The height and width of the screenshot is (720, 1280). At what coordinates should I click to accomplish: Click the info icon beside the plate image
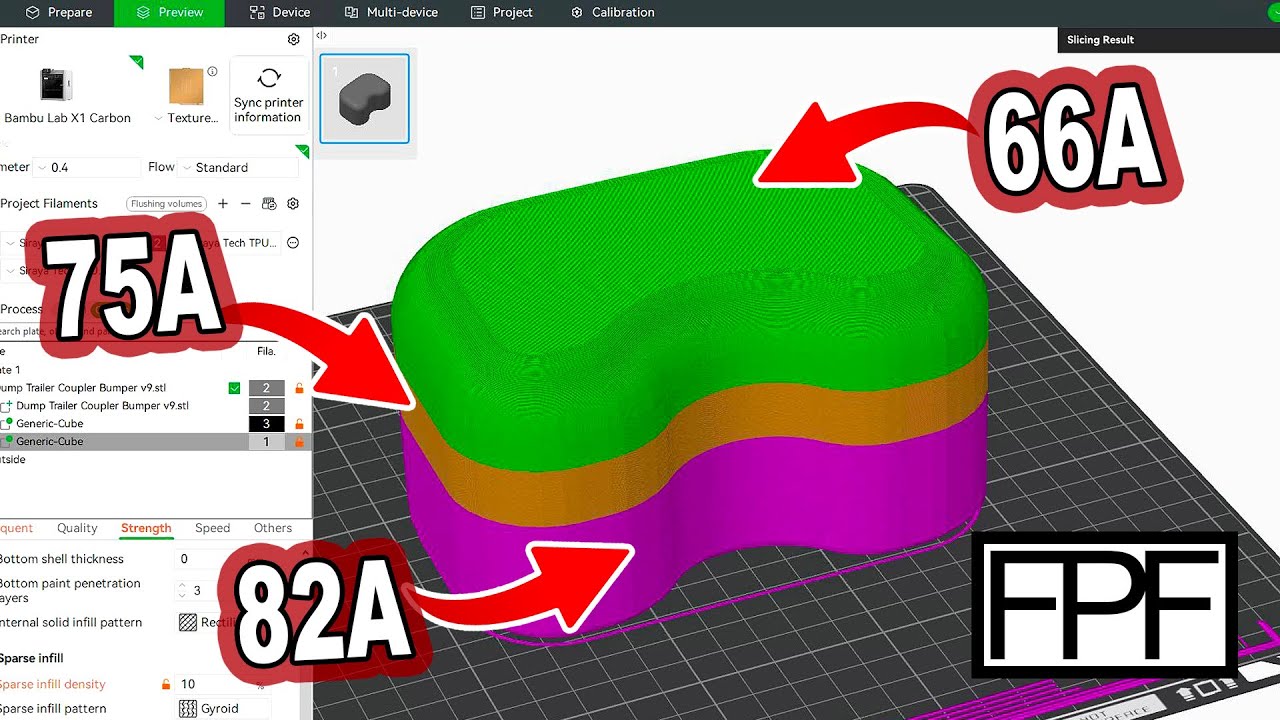click(212, 72)
